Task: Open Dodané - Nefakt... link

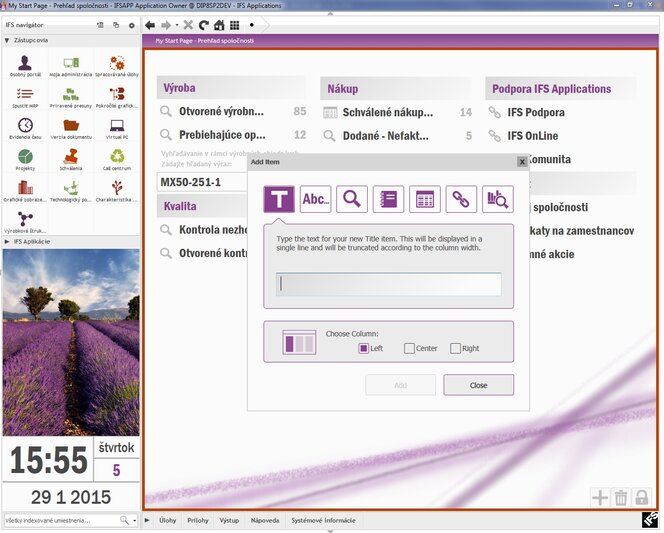Action: coord(385,136)
